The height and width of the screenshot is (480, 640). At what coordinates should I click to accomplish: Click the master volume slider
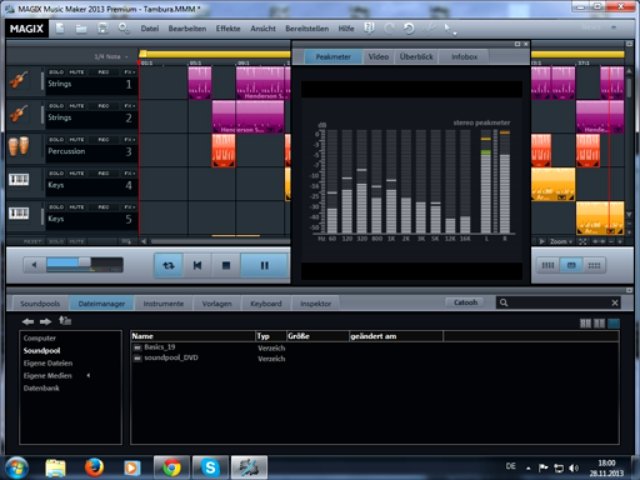click(83, 264)
